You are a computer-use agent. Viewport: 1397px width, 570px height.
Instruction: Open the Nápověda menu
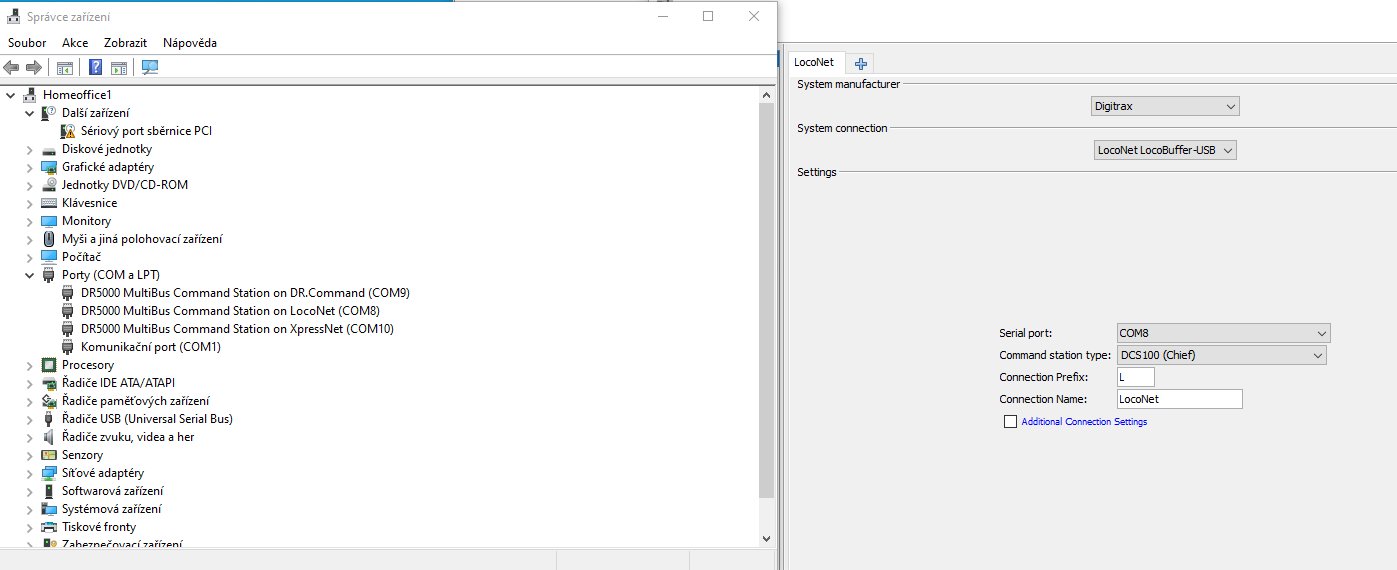coord(190,43)
